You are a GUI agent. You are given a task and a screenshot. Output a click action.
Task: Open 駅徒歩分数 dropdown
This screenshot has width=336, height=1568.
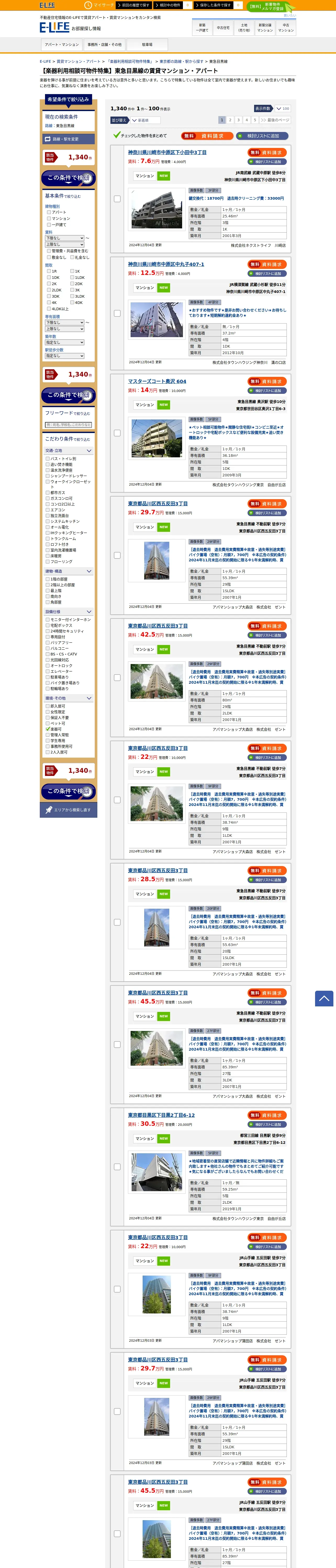click(x=65, y=356)
